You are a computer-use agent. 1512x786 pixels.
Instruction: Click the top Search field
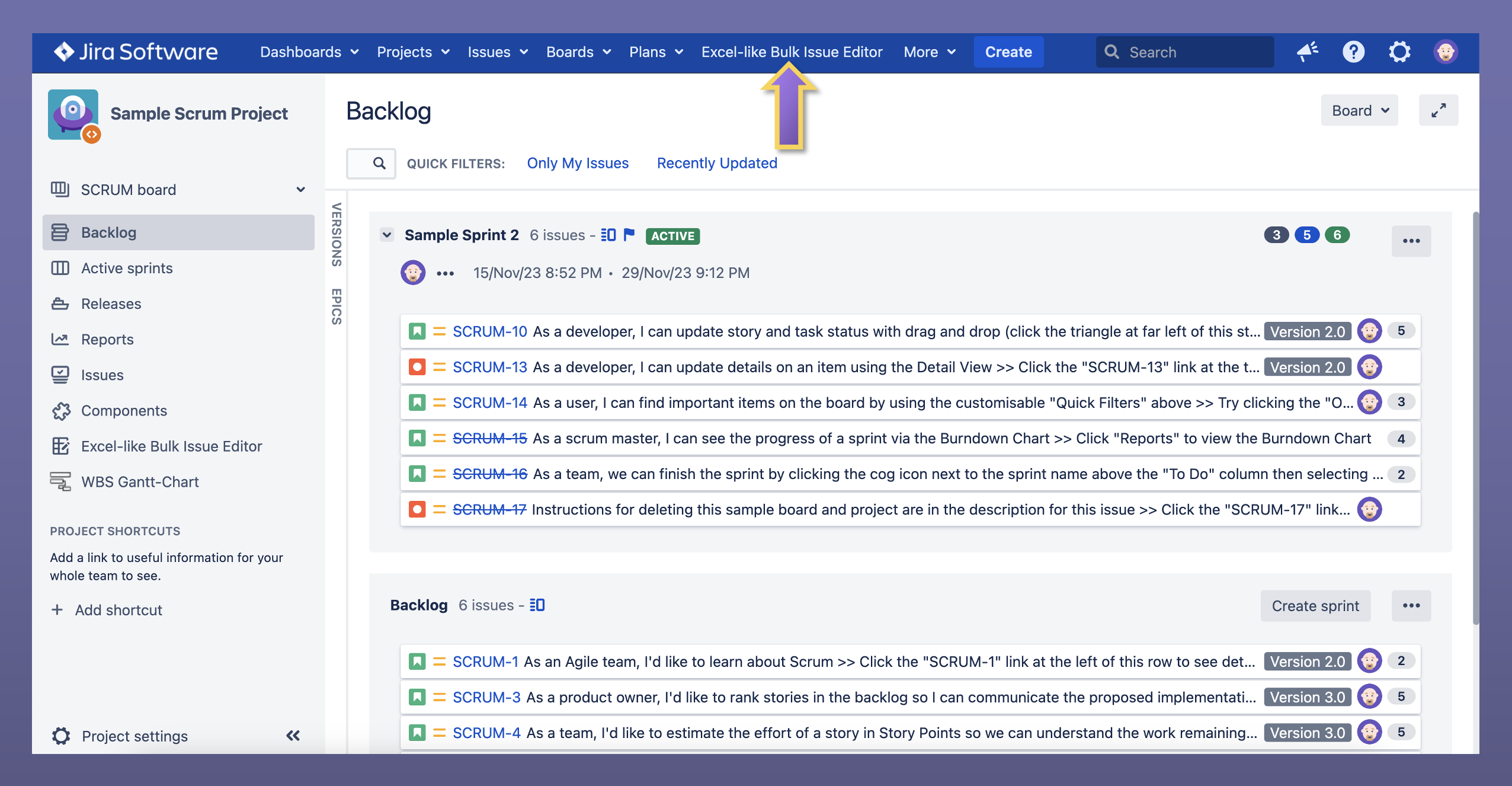pos(1185,52)
